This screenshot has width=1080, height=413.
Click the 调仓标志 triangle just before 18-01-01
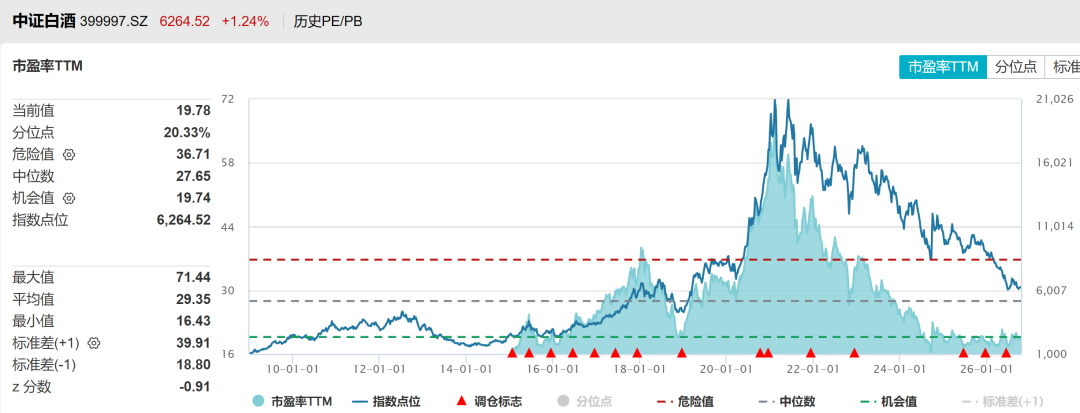[637, 353]
